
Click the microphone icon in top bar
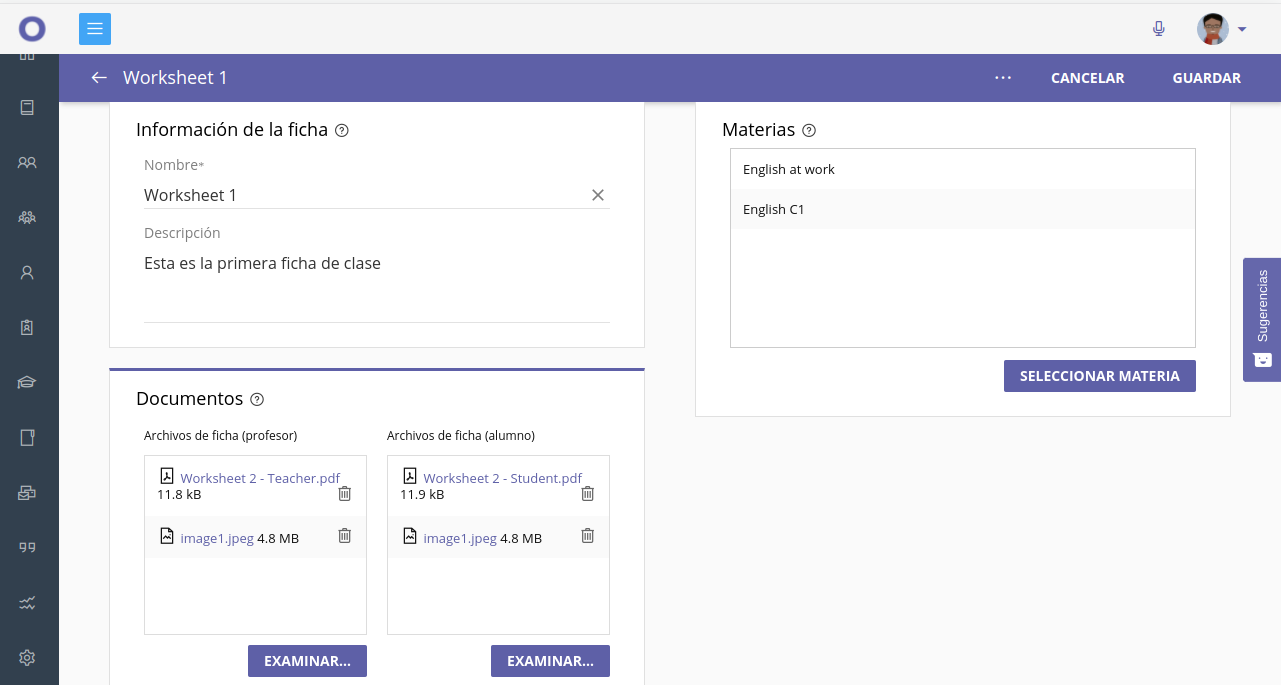point(1159,29)
